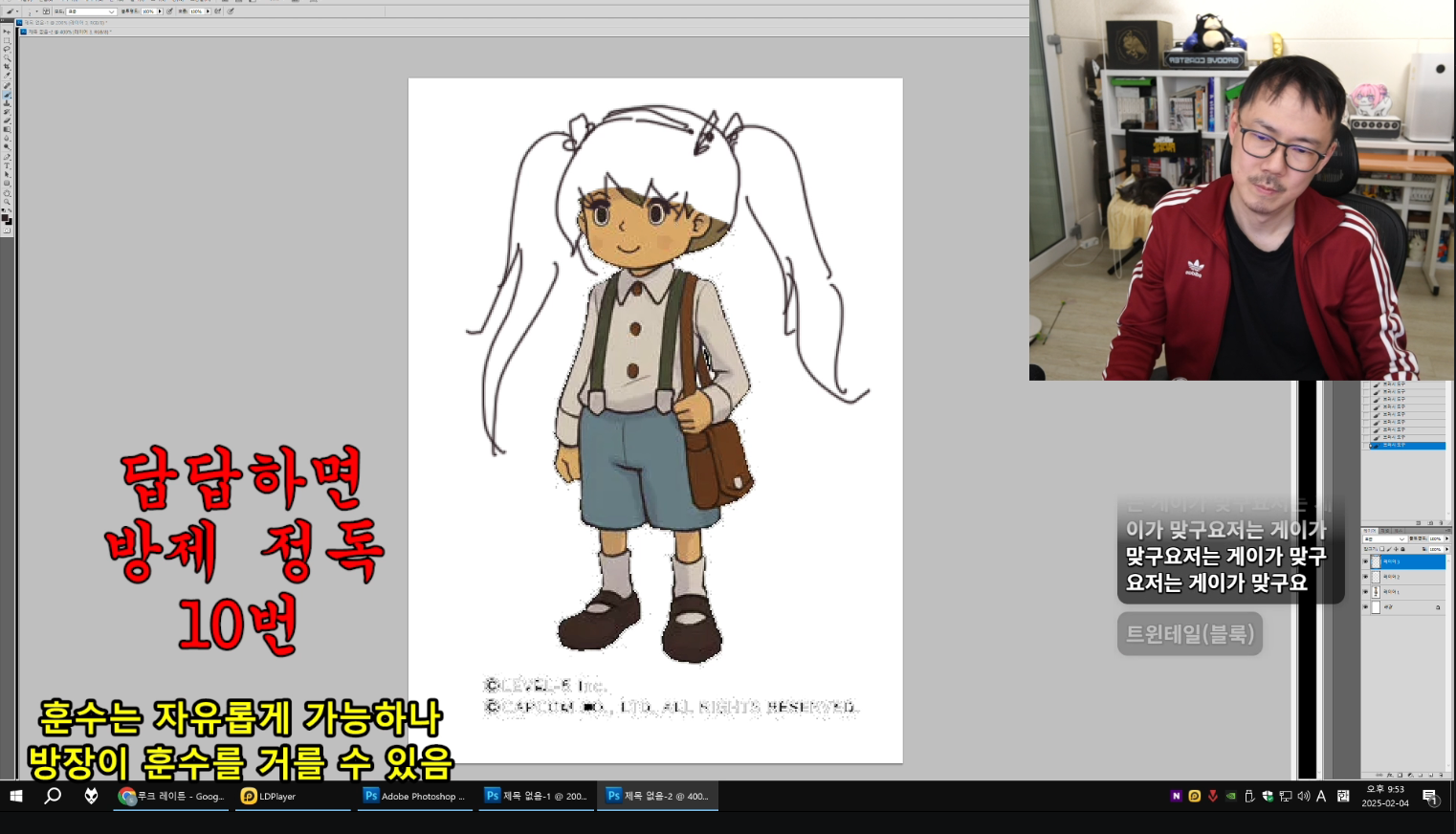The image size is (1456, 834).
Task: Select the Pen tool
Action: click(8, 157)
